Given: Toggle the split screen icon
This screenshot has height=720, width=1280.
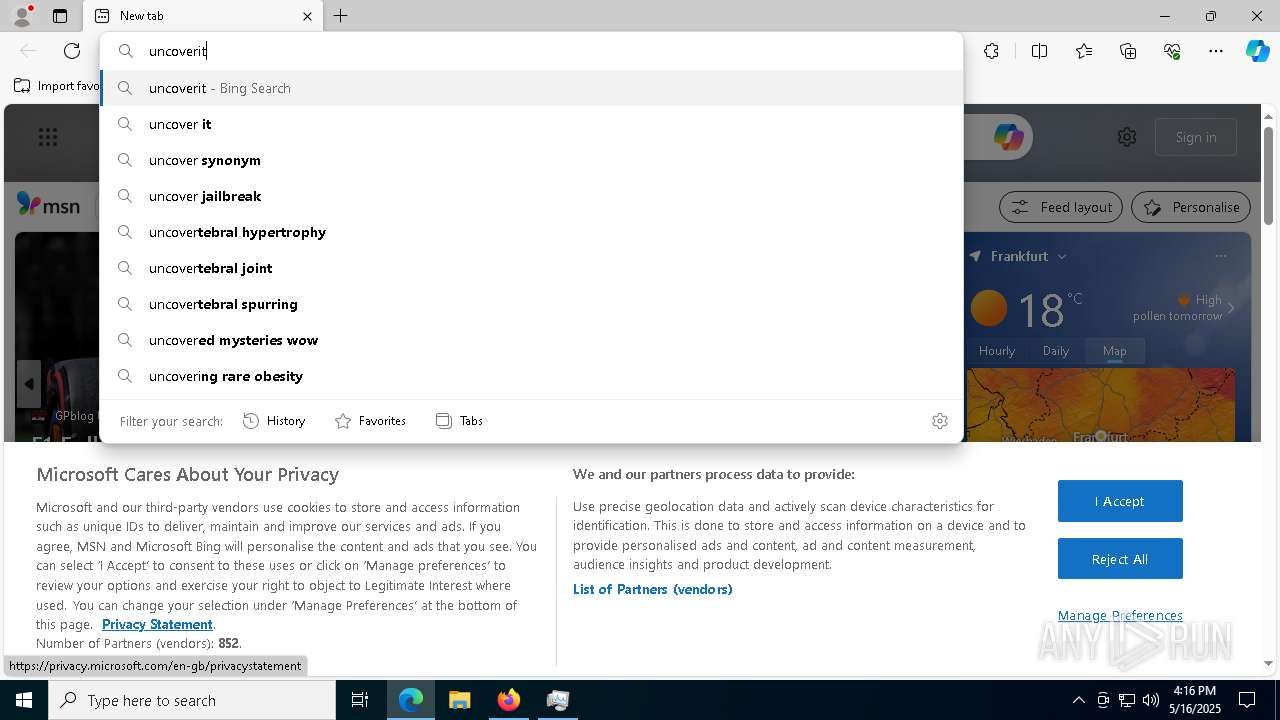Looking at the screenshot, I should tap(1039, 51).
